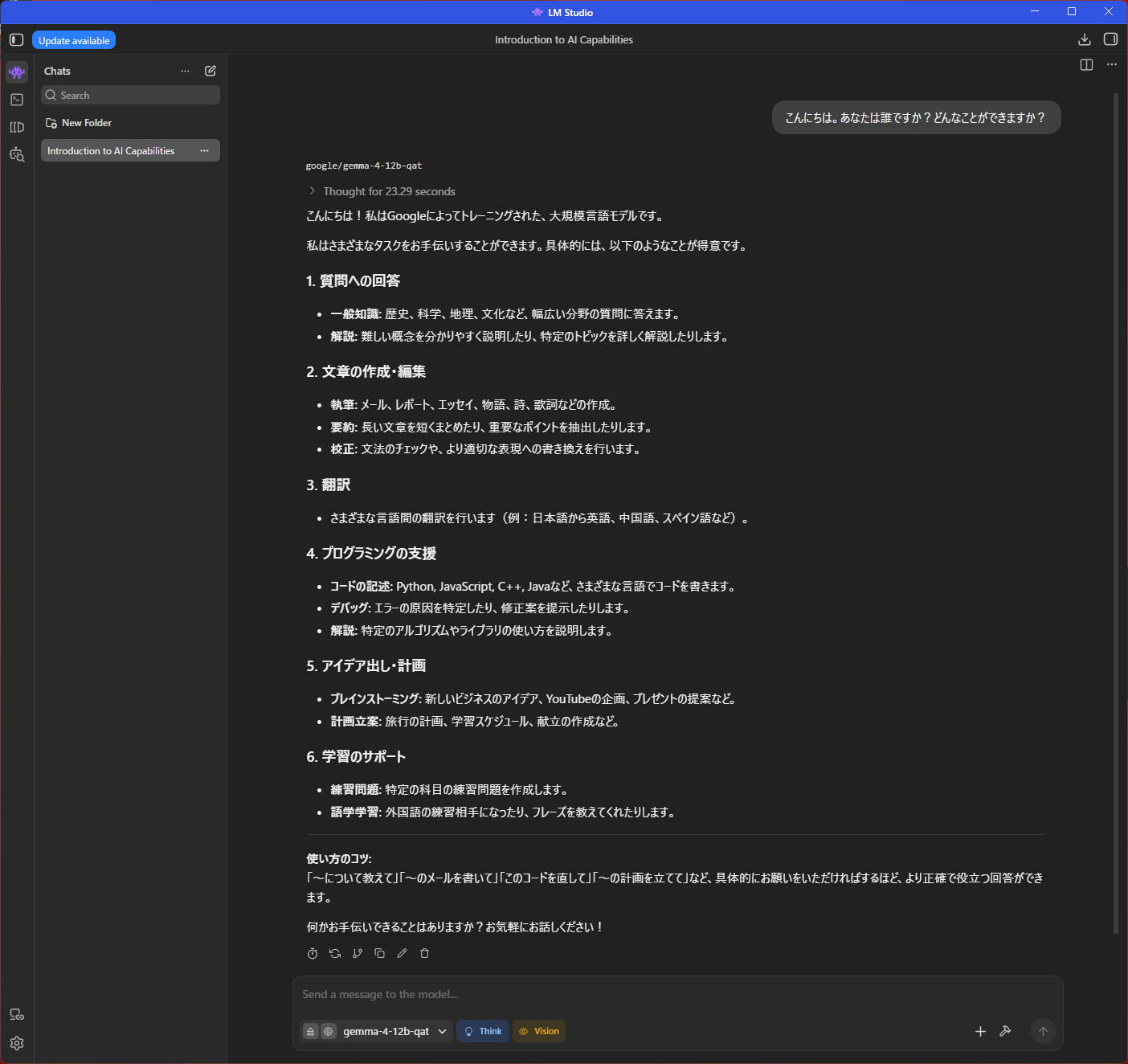Click the 使い方のコツ label
The image size is (1128, 1064).
pyautogui.click(x=339, y=858)
